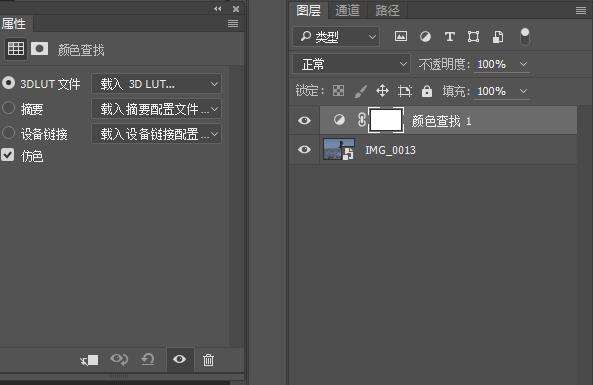Screen dimensions: 593x385
Task: Open the 载入设备链接配置 dropdown
Action: (156, 134)
